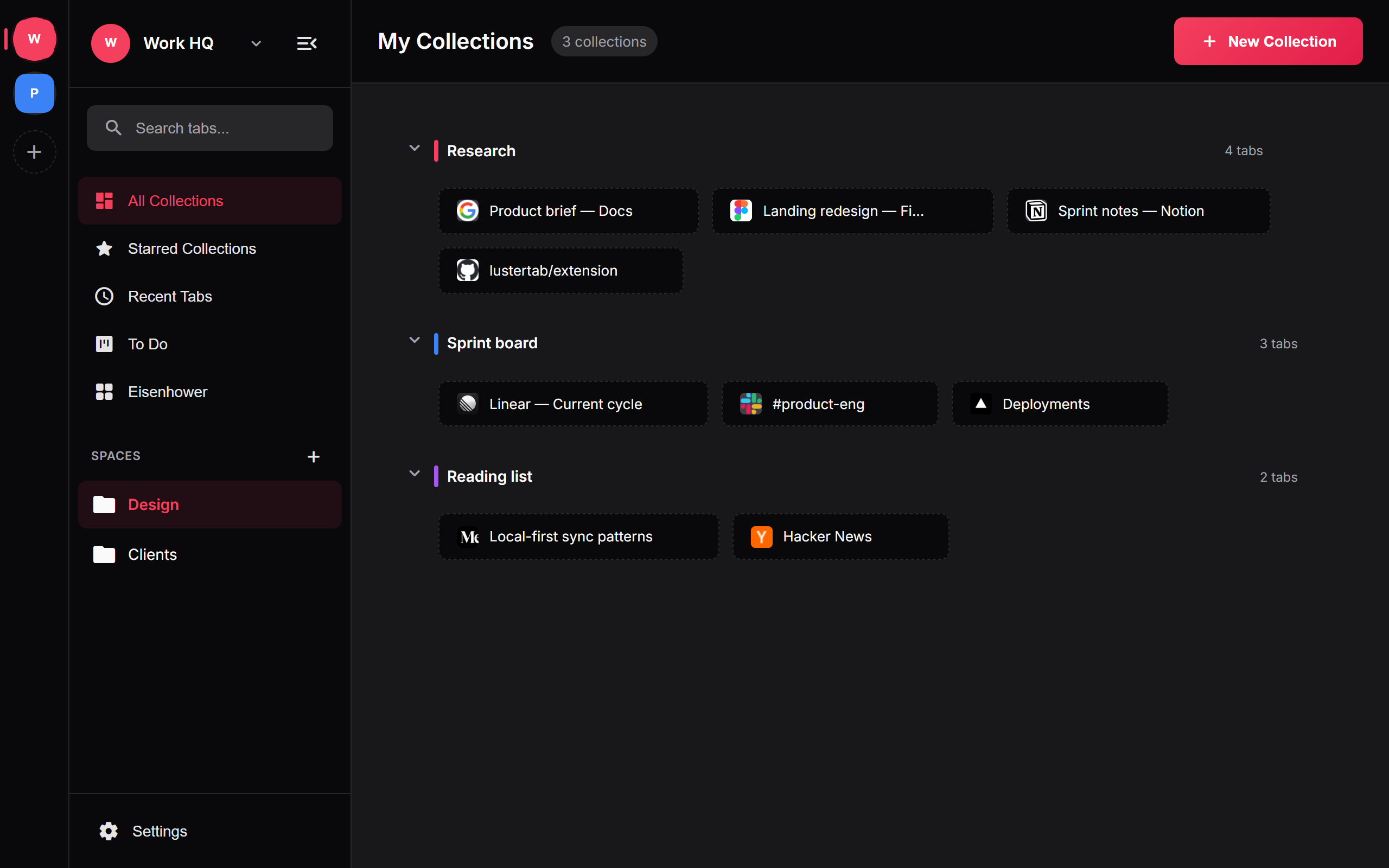Click the Settings gear icon
Screen dimensions: 1389x868
click(109, 831)
